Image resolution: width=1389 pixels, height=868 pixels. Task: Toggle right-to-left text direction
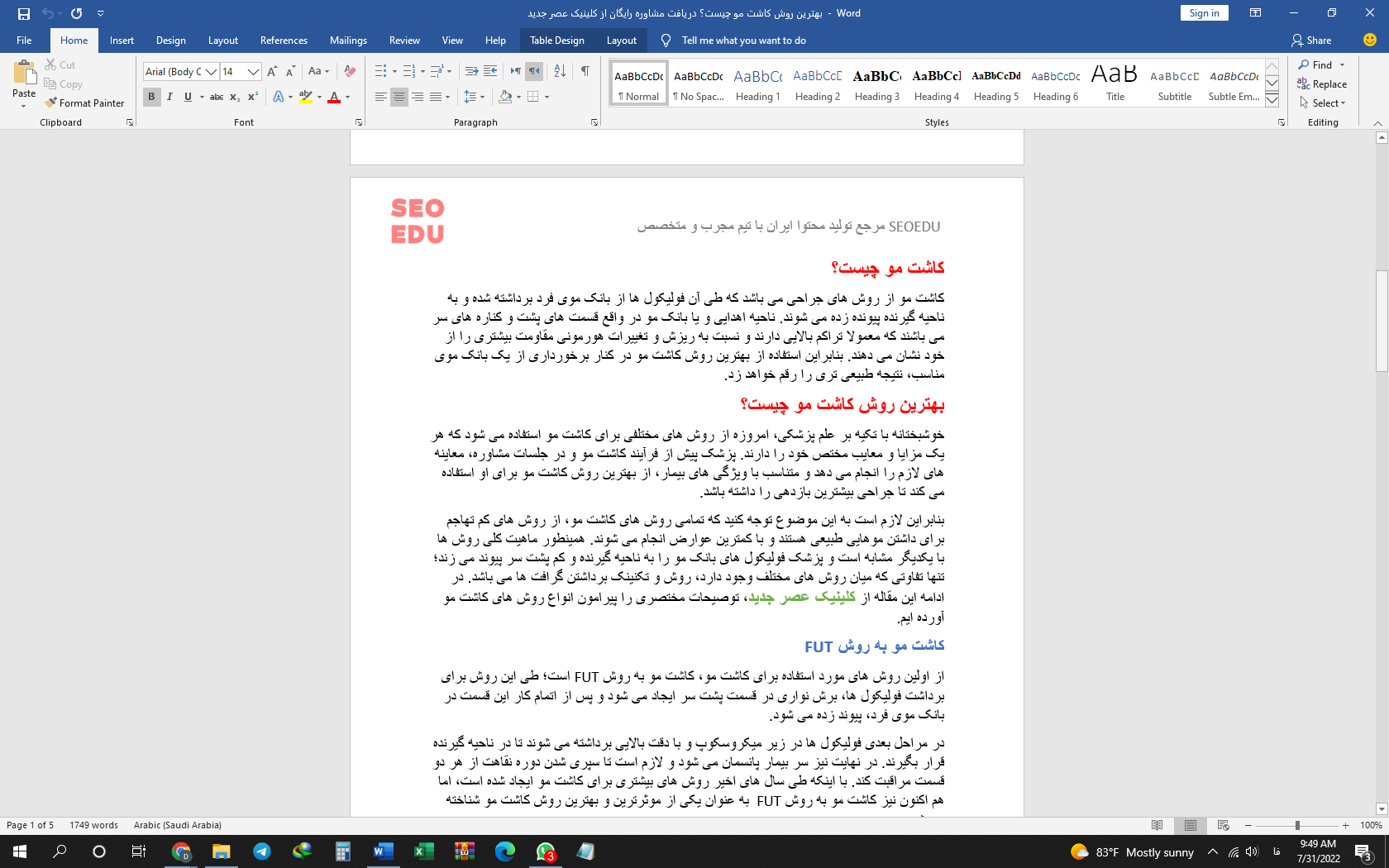[x=534, y=71]
